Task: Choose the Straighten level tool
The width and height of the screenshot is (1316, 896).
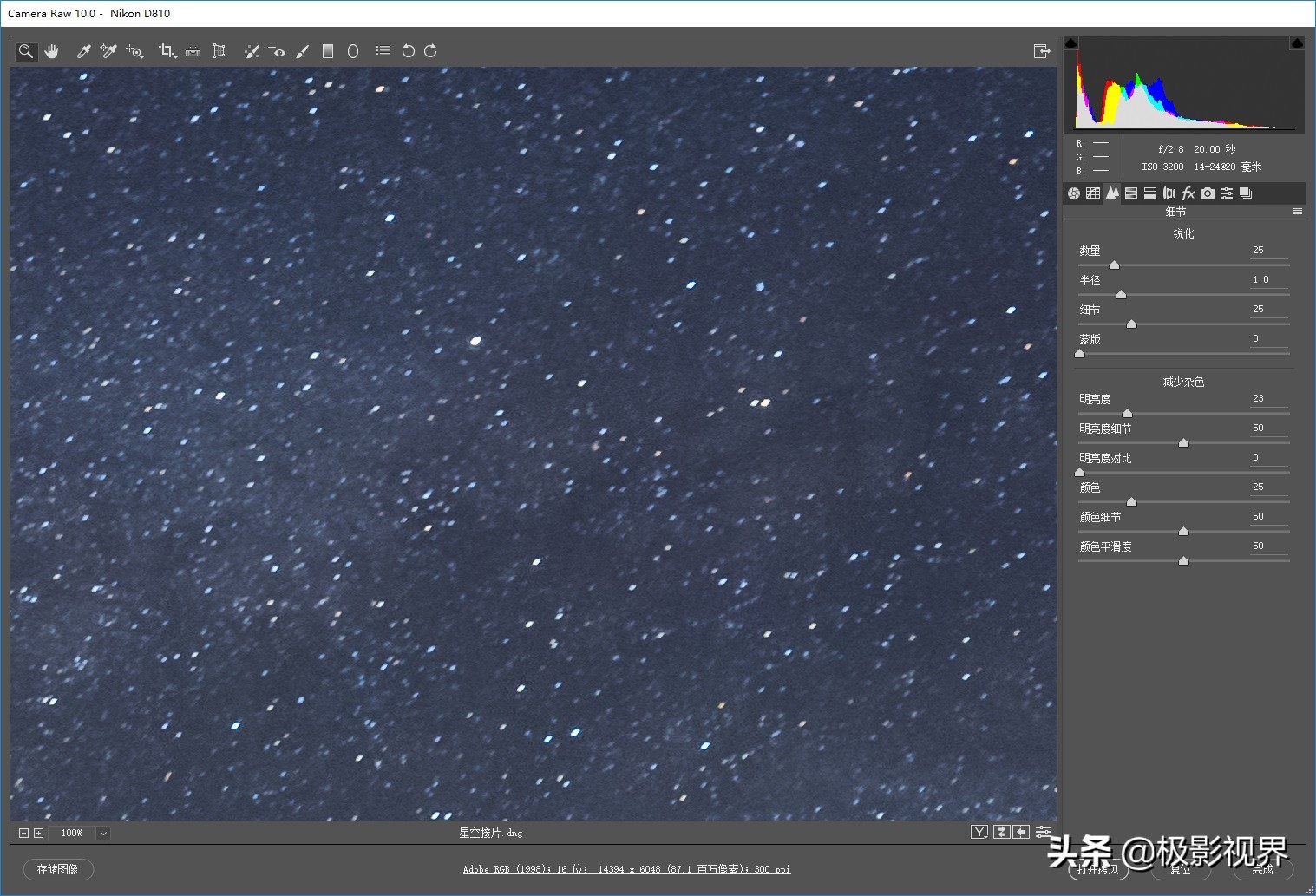Action: tap(193, 51)
